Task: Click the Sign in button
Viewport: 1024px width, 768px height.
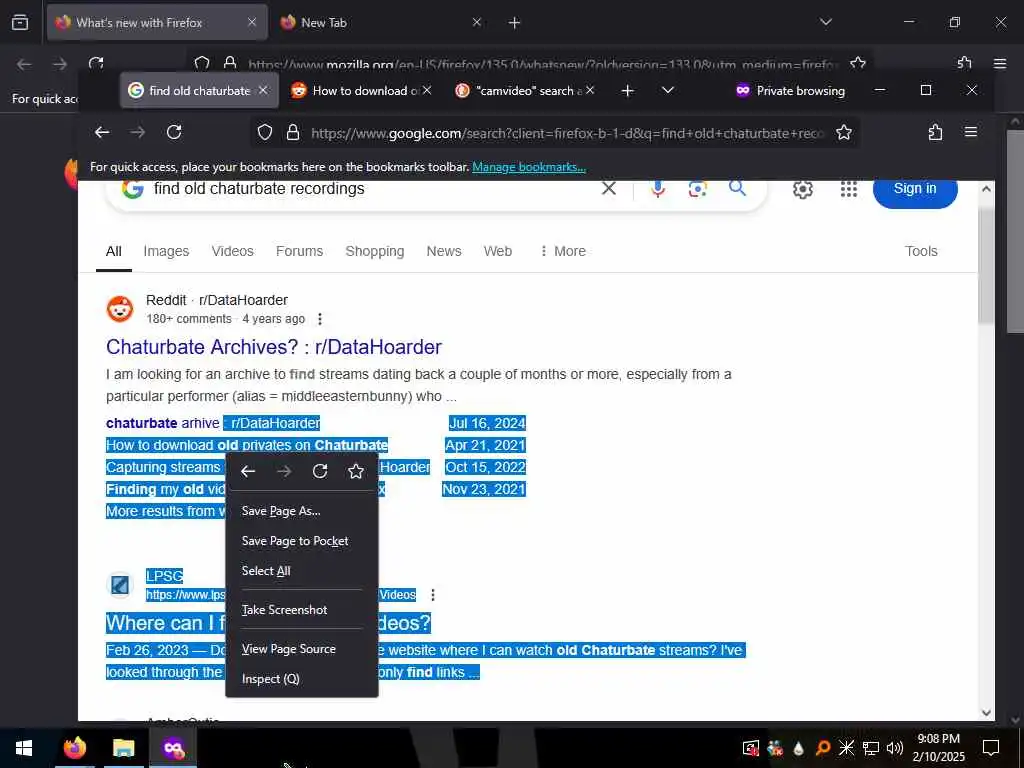Action: [915, 189]
